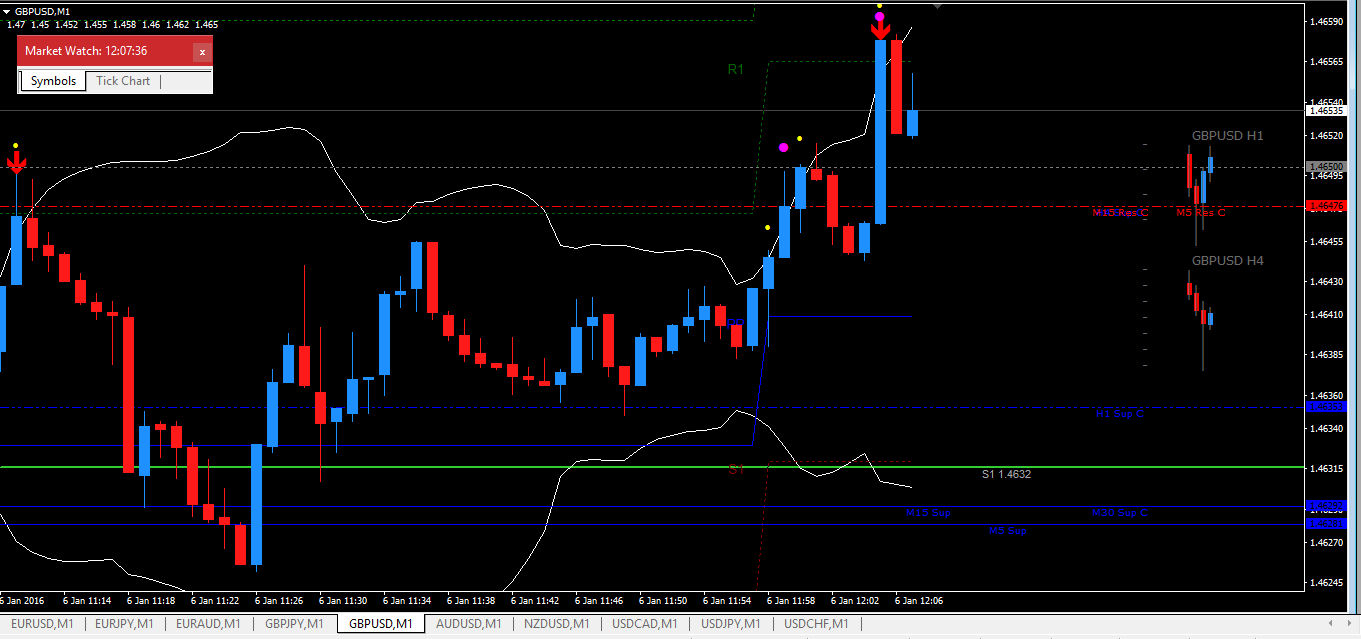Click the H1 Sup C label
1361x639 pixels.
[x=1120, y=413]
